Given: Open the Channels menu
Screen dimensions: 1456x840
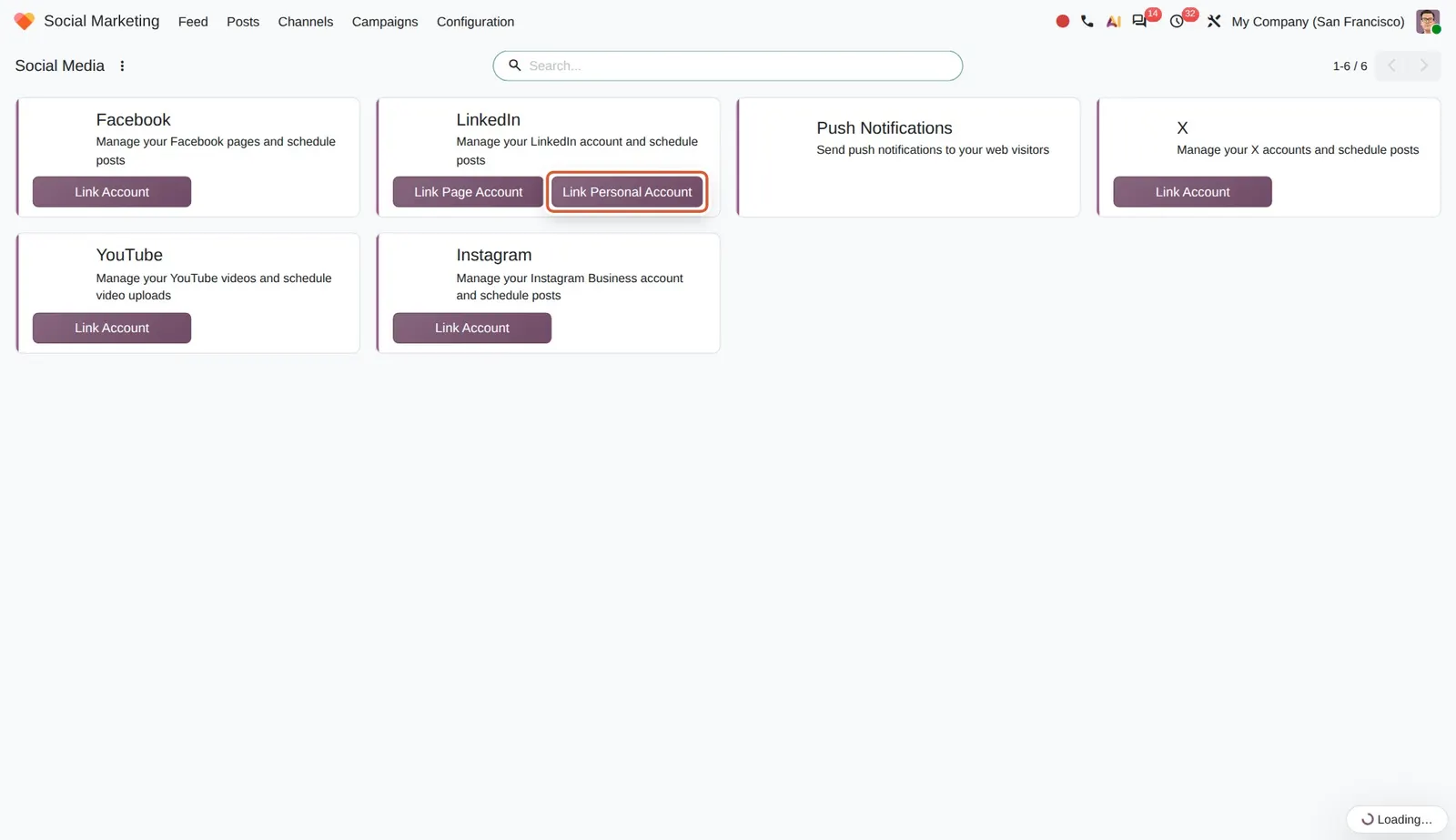Looking at the screenshot, I should click(306, 22).
